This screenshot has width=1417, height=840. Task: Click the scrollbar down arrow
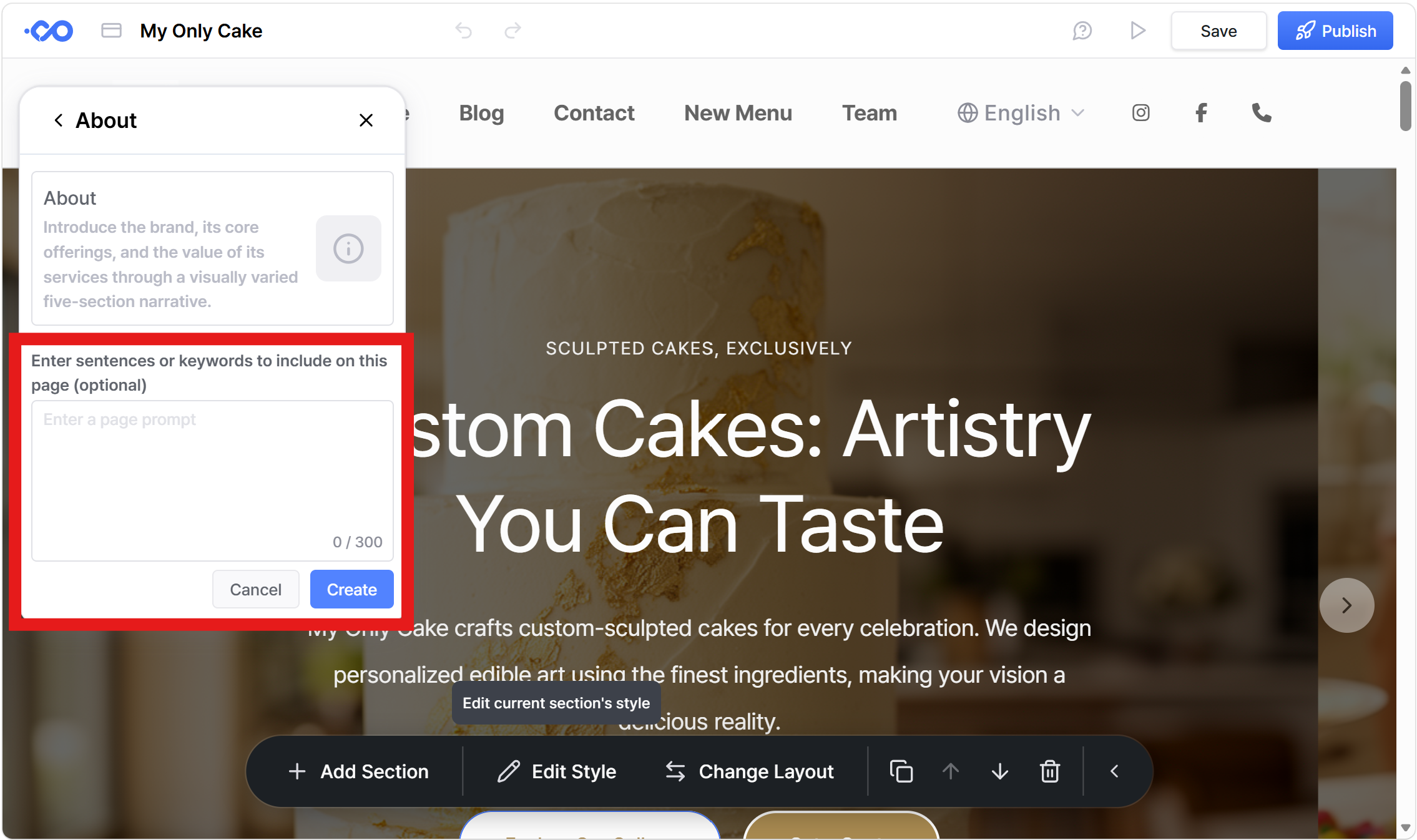pos(1405,828)
